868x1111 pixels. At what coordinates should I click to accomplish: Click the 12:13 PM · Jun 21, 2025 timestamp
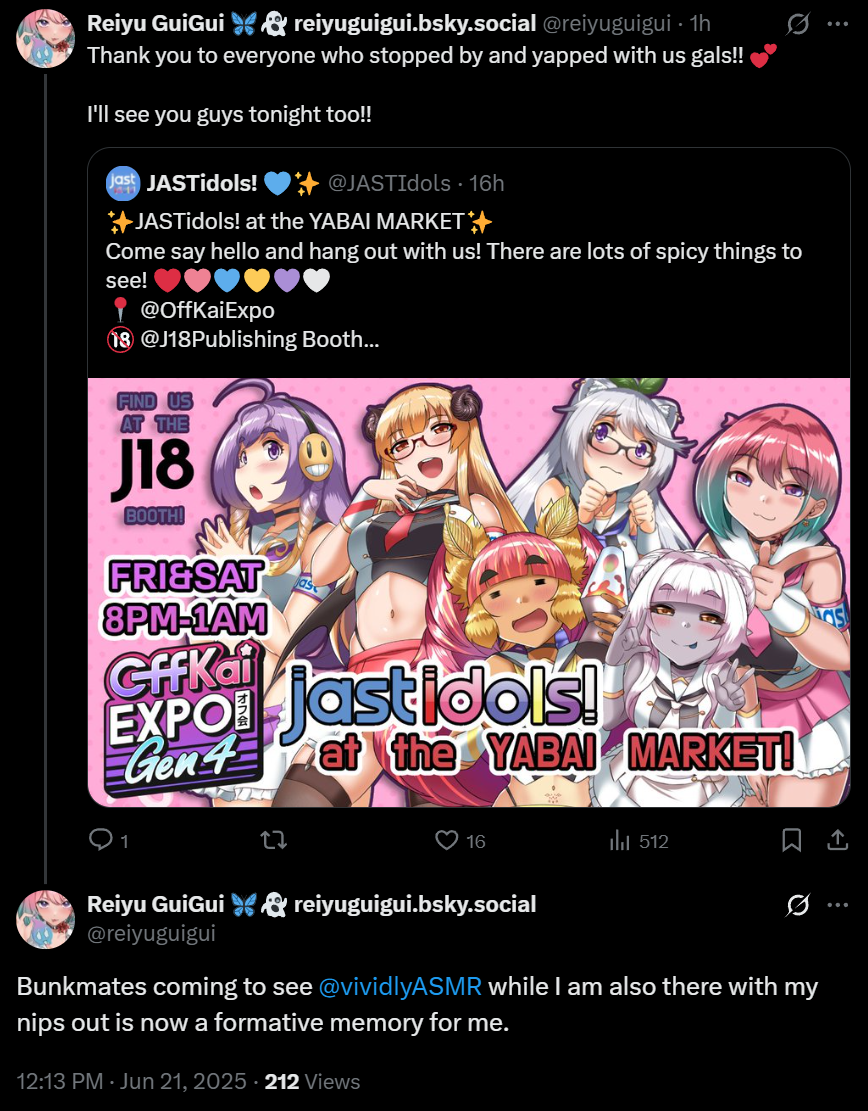(128, 1081)
